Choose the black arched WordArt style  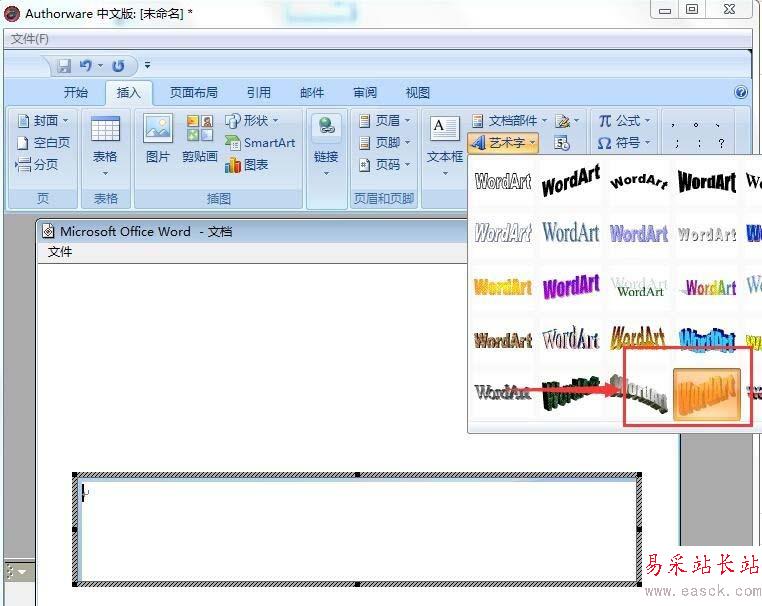[x=639, y=181]
